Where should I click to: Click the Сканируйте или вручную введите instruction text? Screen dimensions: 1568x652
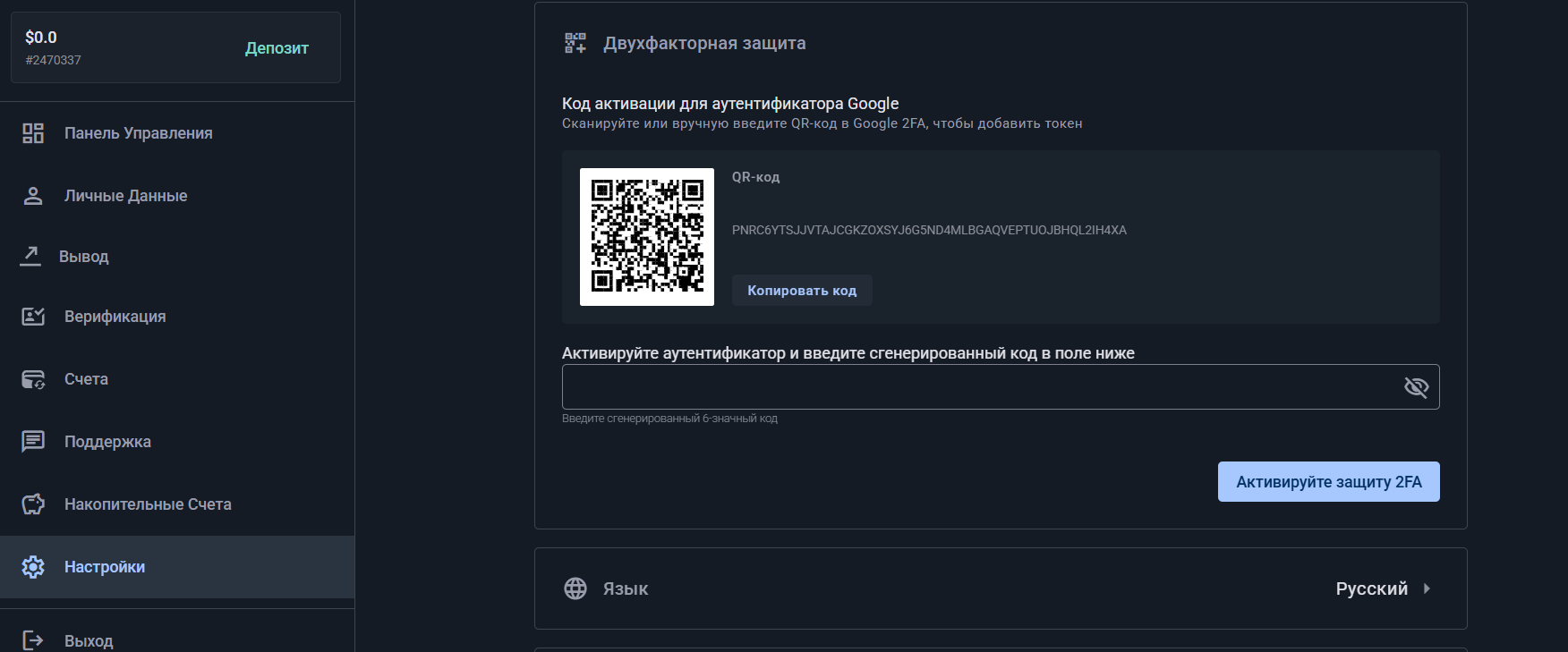coord(822,123)
